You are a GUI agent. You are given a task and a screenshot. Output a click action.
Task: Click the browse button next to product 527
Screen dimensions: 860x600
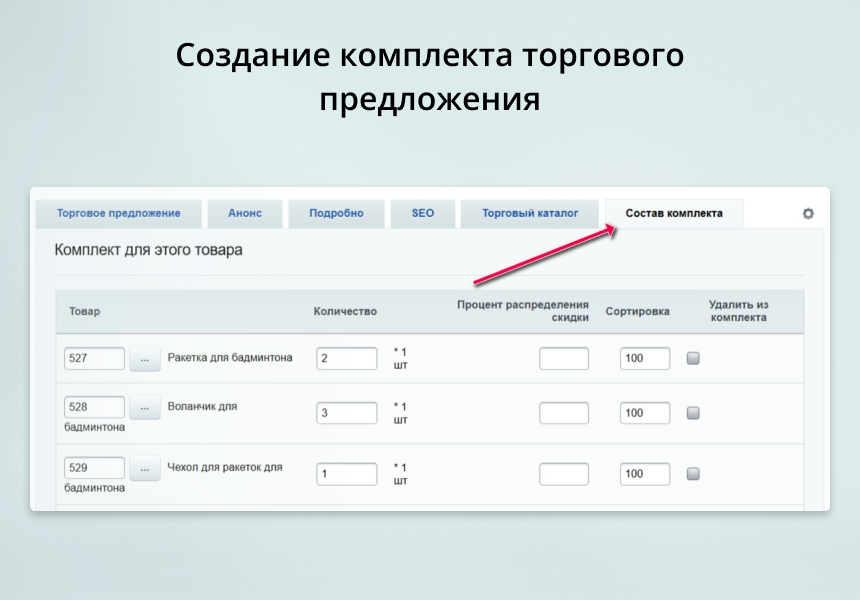[x=145, y=358]
